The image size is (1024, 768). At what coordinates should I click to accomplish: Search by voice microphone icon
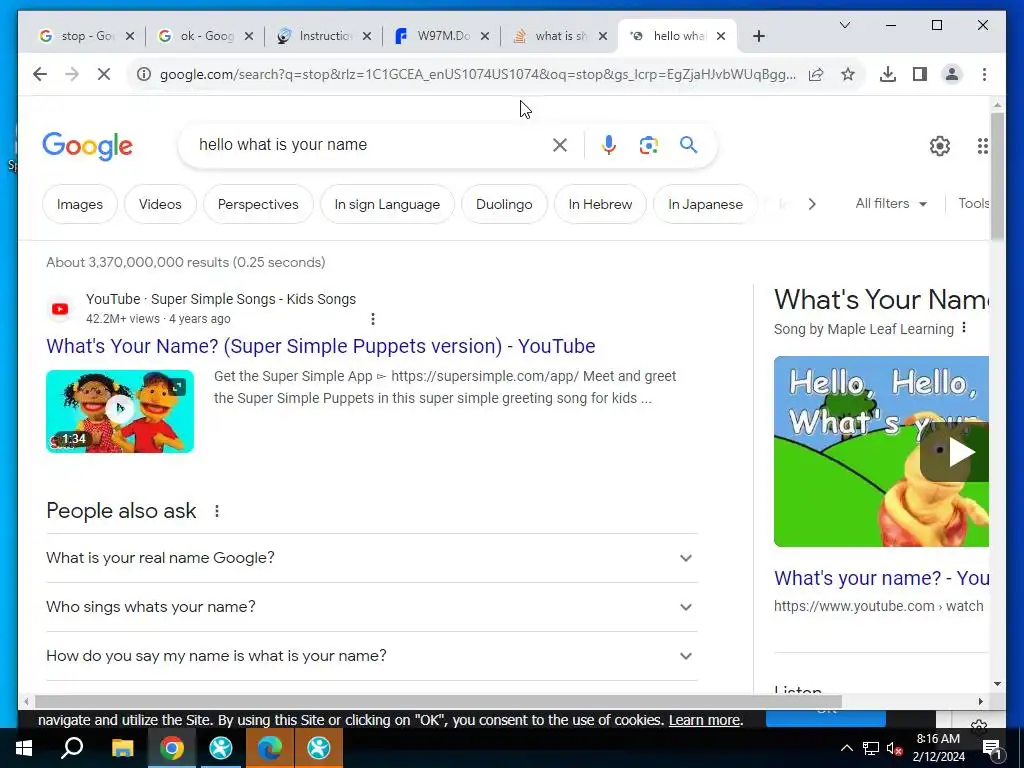pyautogui.click(x=609, y=144)
